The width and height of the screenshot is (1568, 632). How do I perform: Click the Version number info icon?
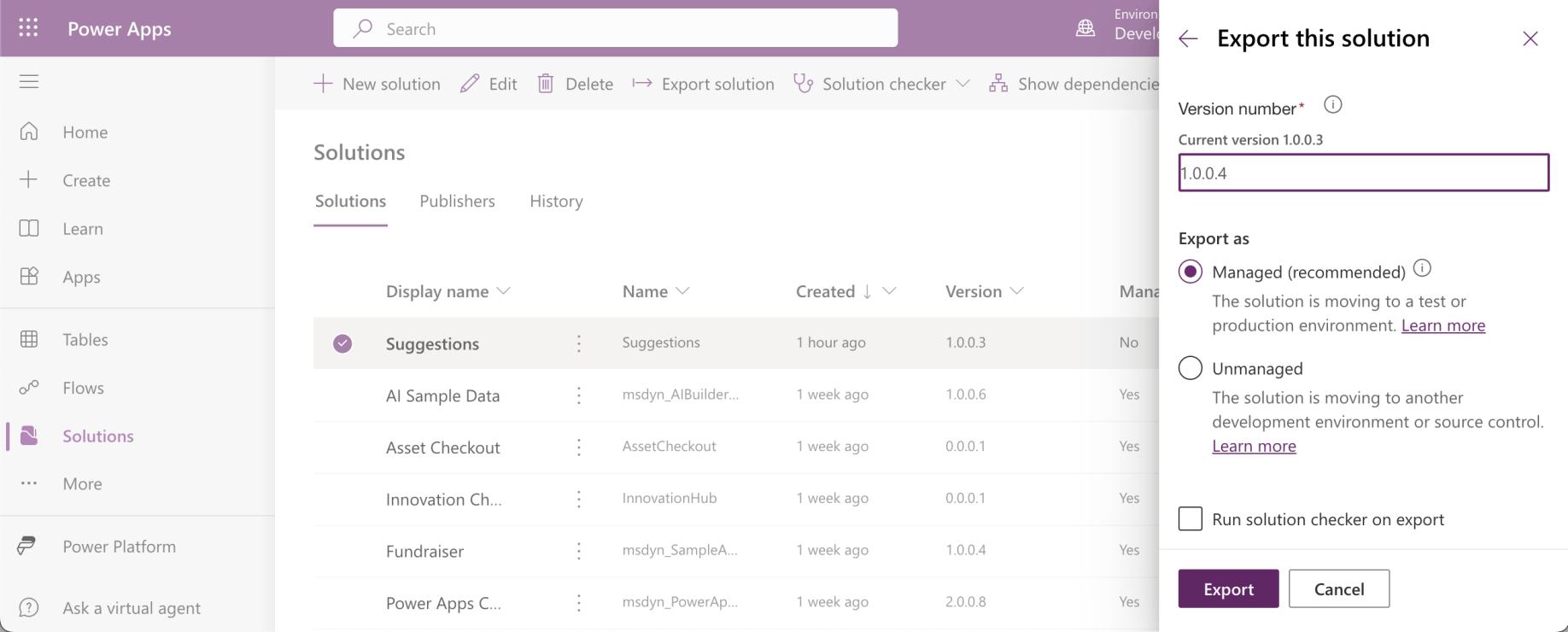point(1332,105)
